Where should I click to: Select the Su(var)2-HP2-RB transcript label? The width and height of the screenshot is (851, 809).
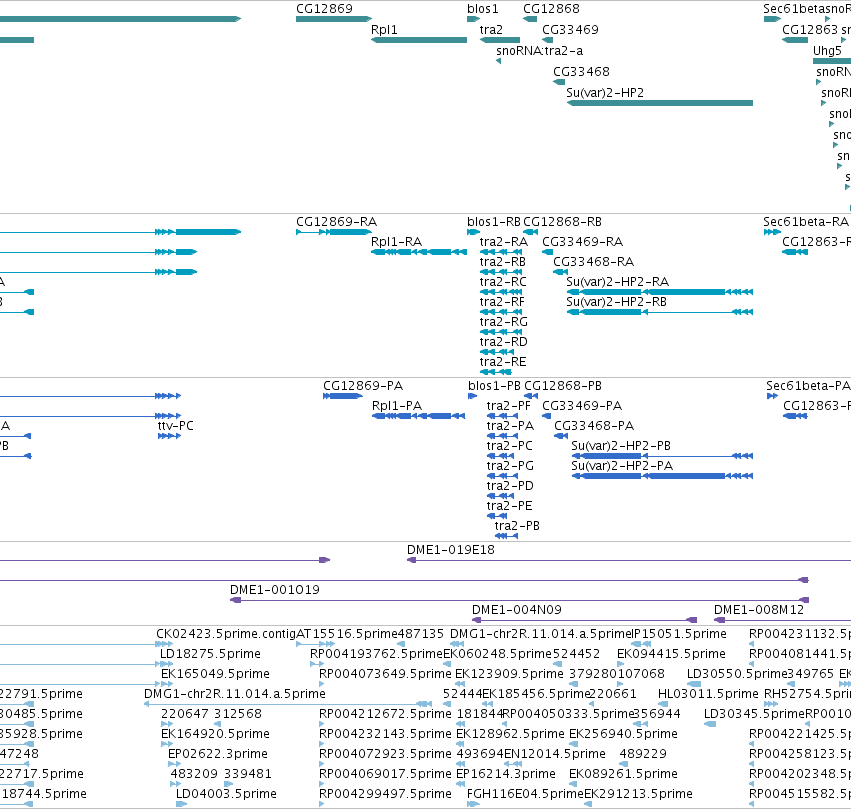pyautogui.click(x=617, y=302)
